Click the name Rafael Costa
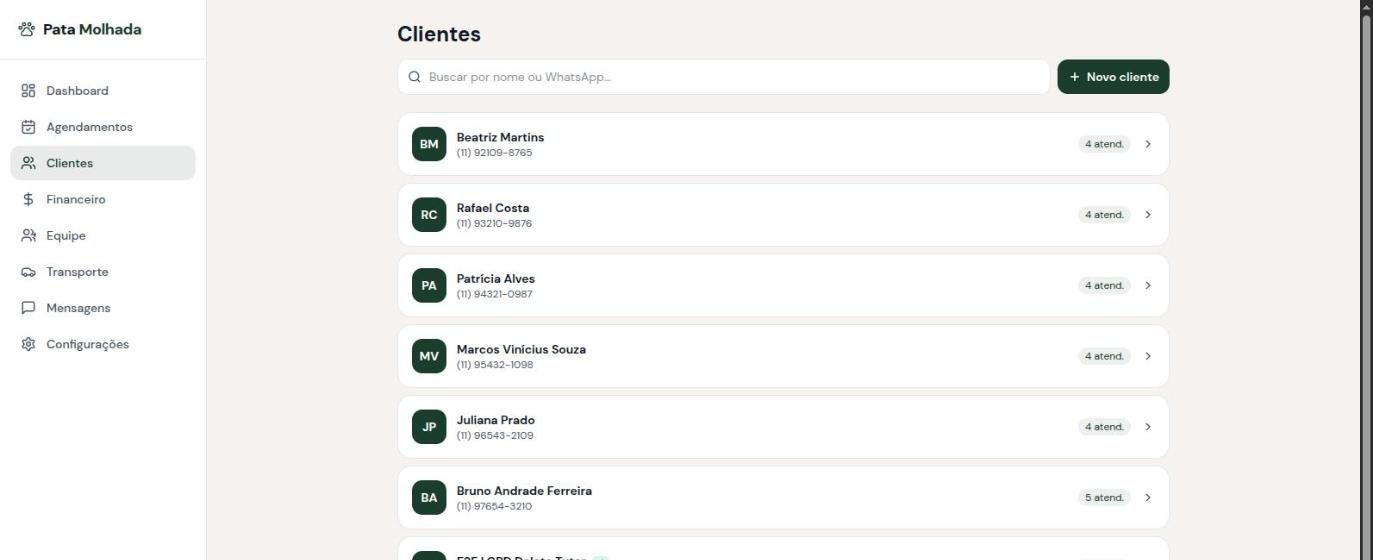The width and height of the screenshot is (1373, 560). point(493,208)
